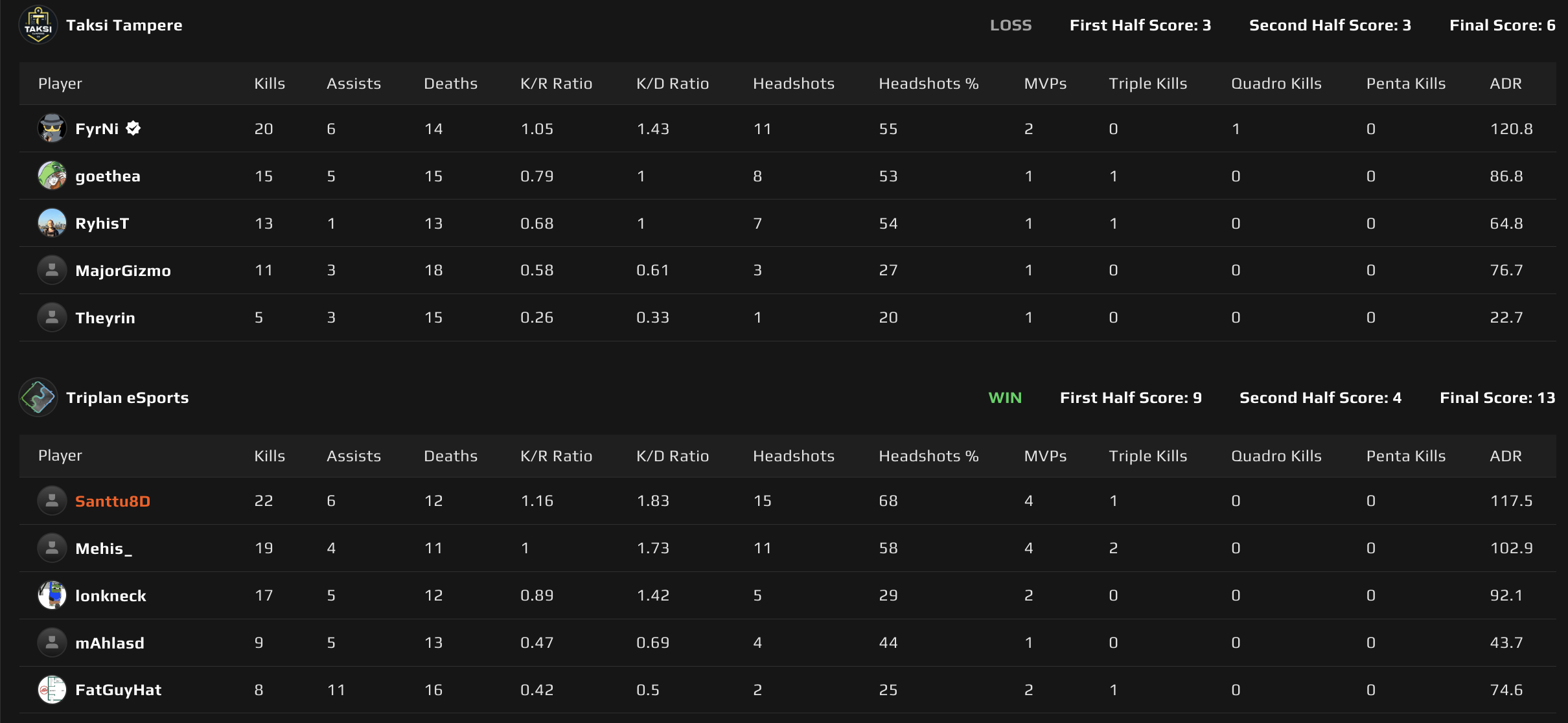Open Santtu8D's highlighted player profile
Screen dimensions: 1568x723
pos(113,500)
